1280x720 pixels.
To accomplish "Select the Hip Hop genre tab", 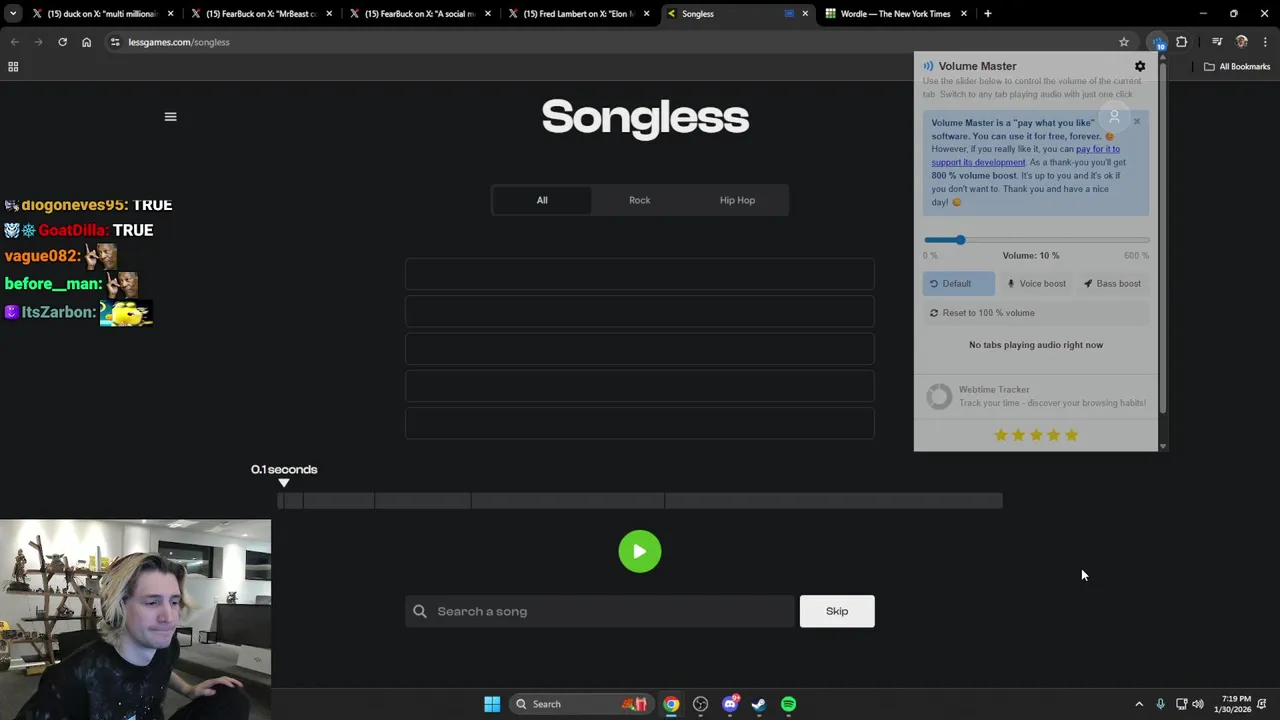I will pyautogui.click(x=737, y=200).
